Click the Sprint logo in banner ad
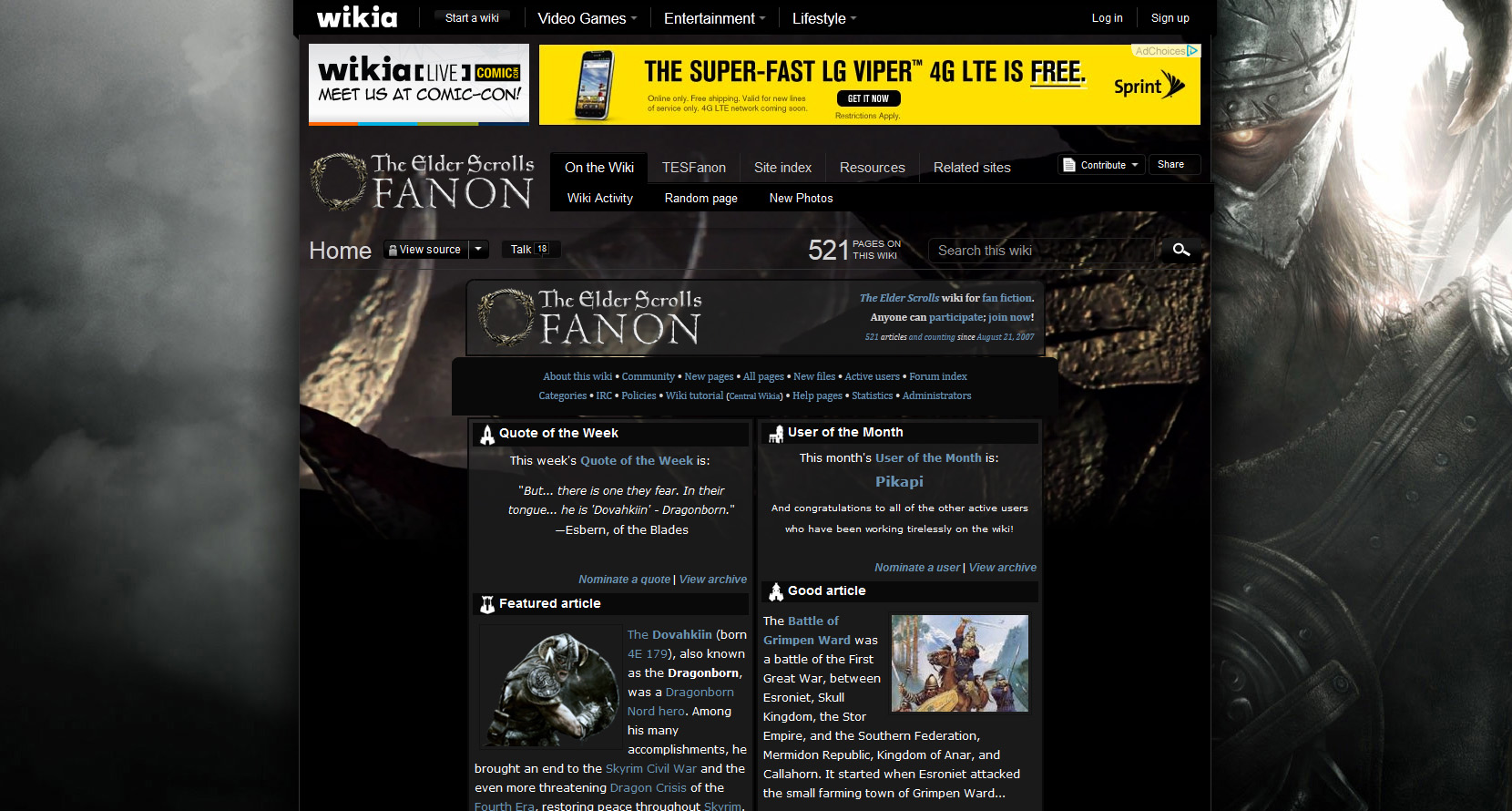 [1149, 87]
